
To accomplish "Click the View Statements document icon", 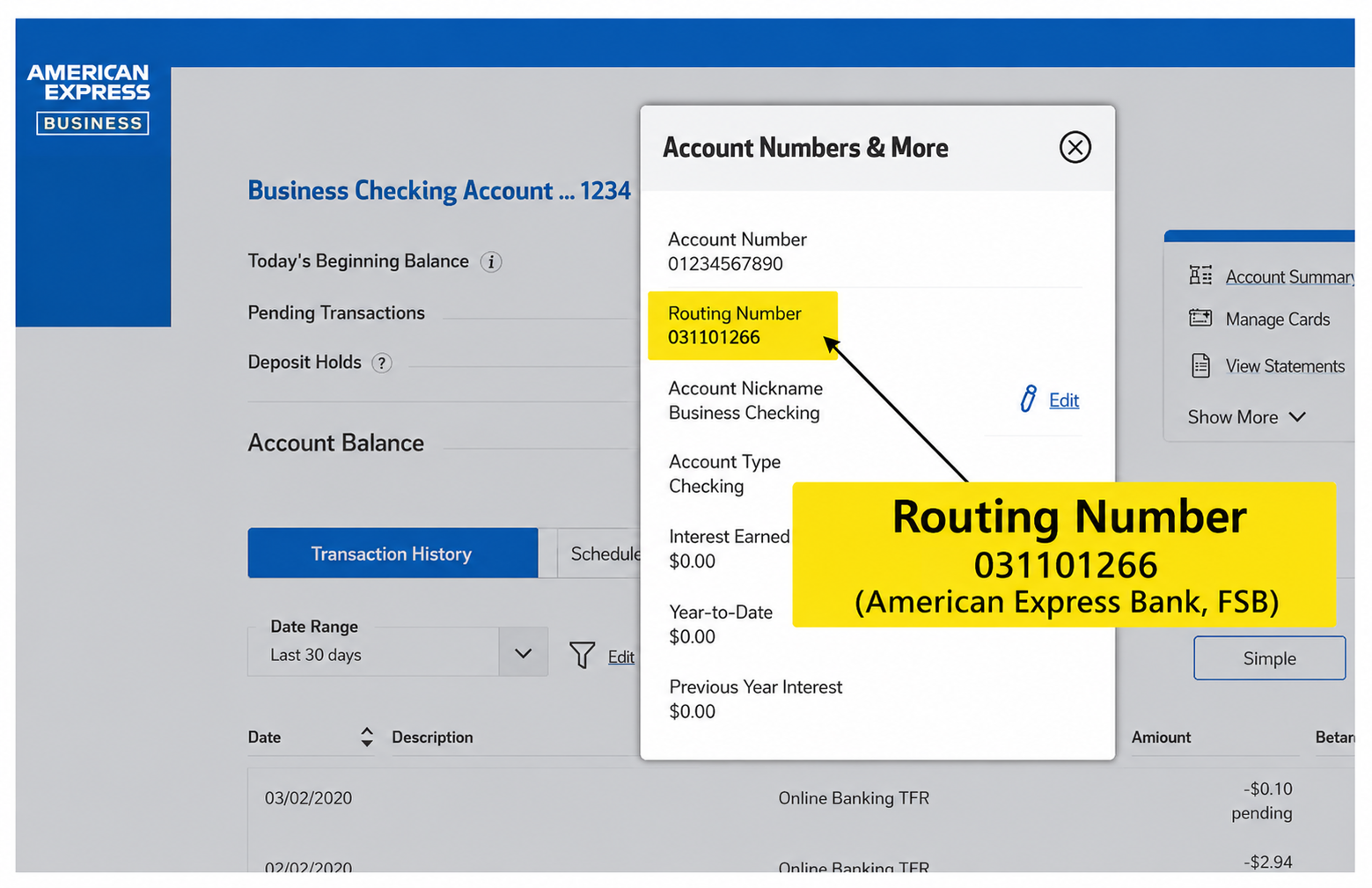I will [x=1200, y=365].
